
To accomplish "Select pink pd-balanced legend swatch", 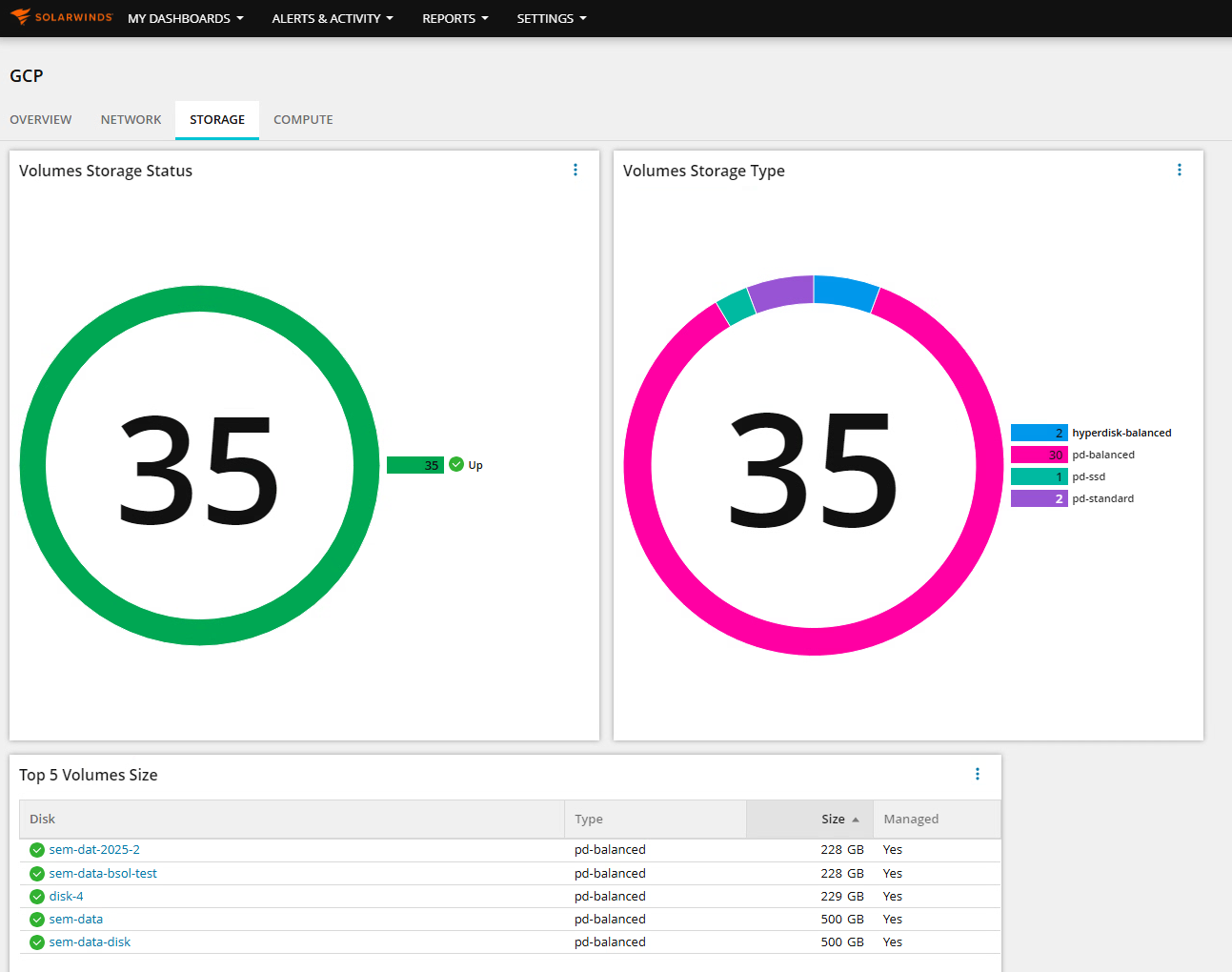I will pyautogui.click(x=1040, y=455).
